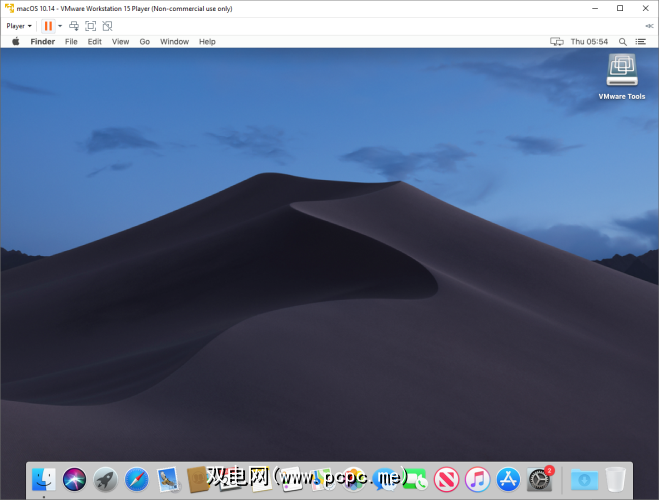Open Spotlight search magnifier in menu bar
This screenshot has width=659, height=500.
coord(622,42)
